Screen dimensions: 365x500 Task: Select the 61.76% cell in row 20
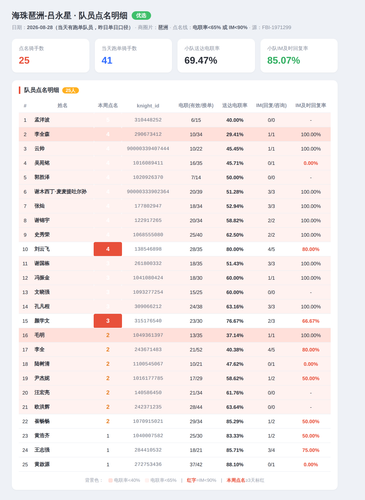(x=235, y=392)
